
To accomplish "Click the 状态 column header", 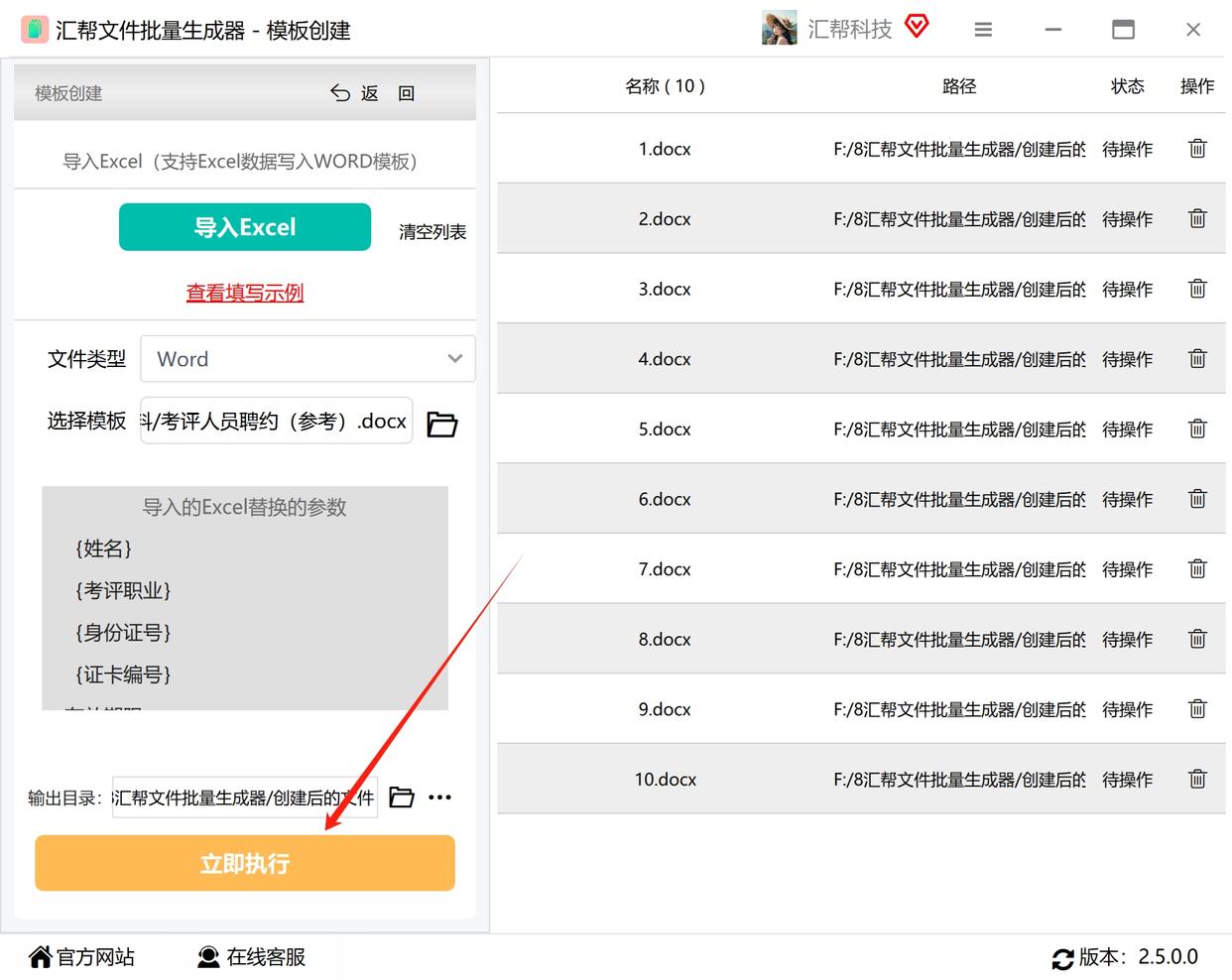I will [1128, 86].
